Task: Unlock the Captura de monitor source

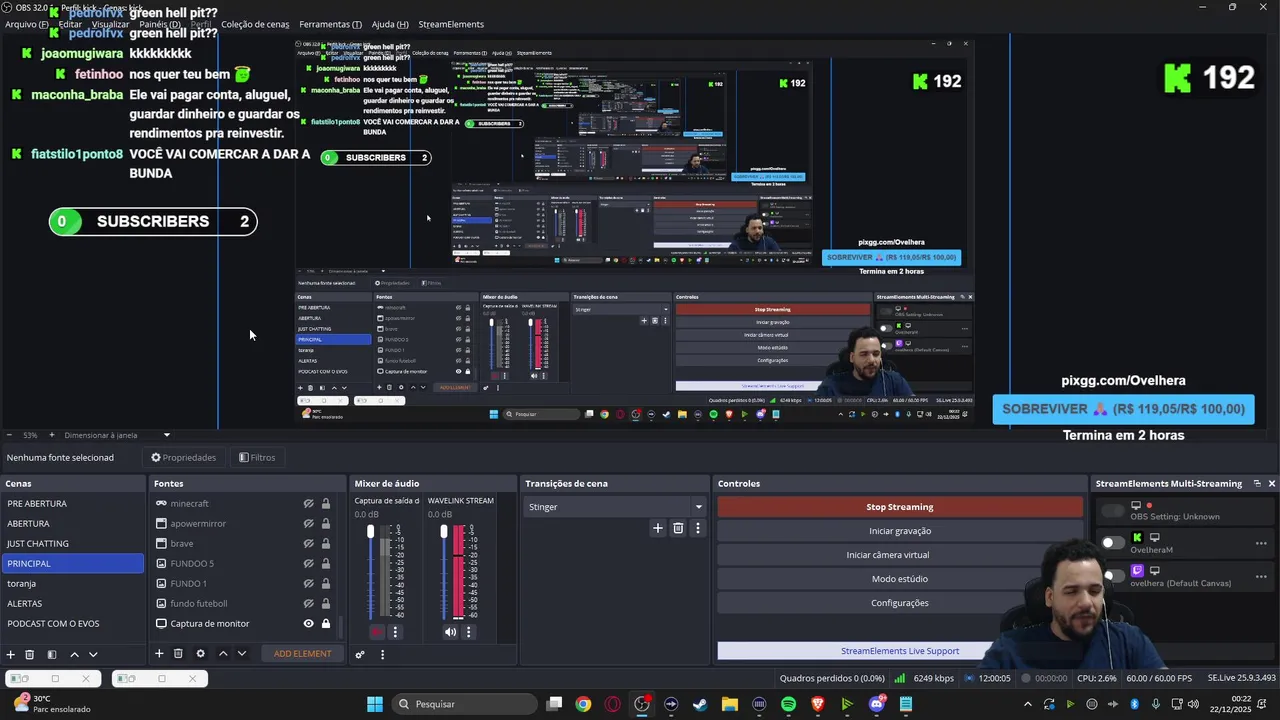Action: click(325, 623)
